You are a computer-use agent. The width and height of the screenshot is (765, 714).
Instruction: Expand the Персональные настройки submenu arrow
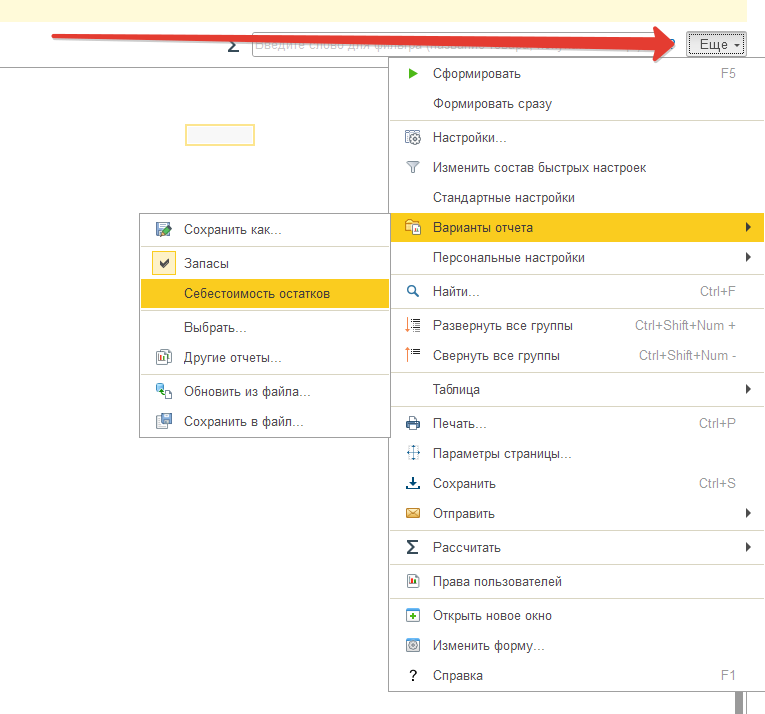[748, 257]
